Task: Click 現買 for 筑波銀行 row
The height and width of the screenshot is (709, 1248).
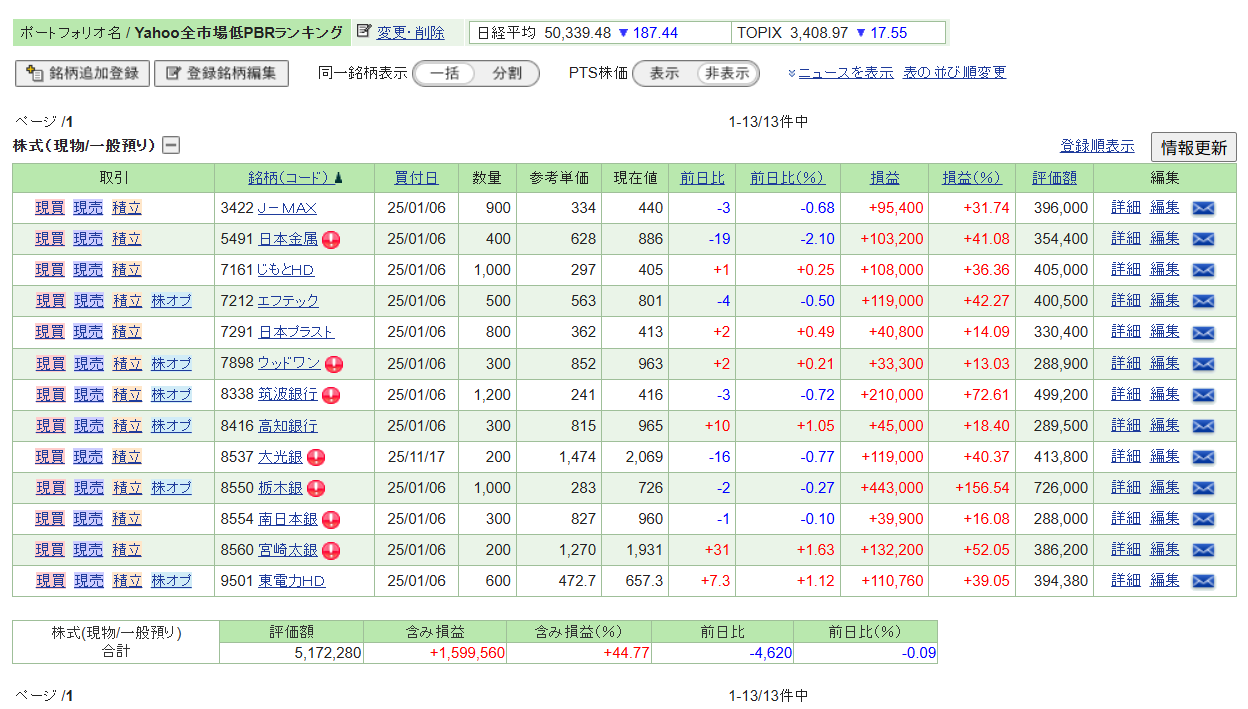Action: [x=50, y=395]
